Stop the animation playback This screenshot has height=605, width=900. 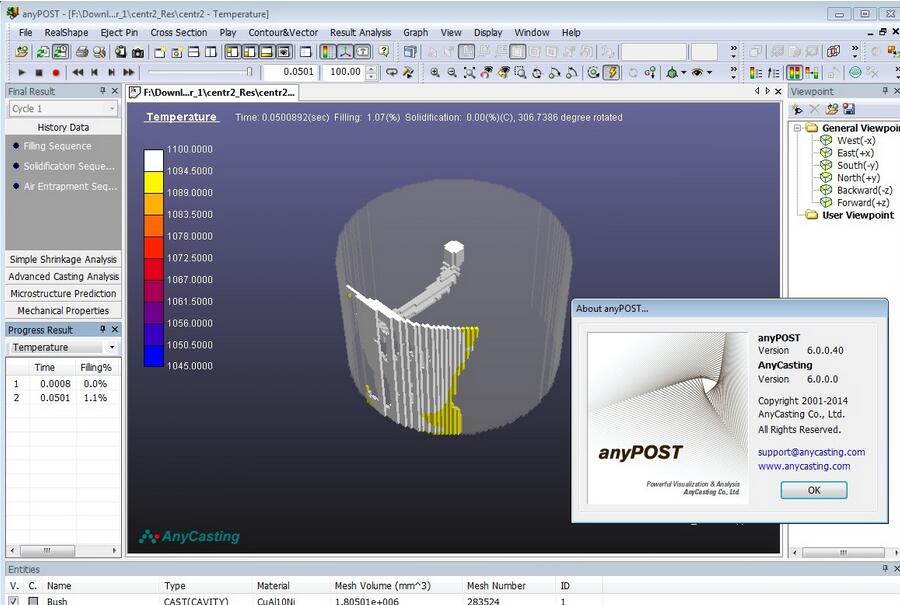39,72
